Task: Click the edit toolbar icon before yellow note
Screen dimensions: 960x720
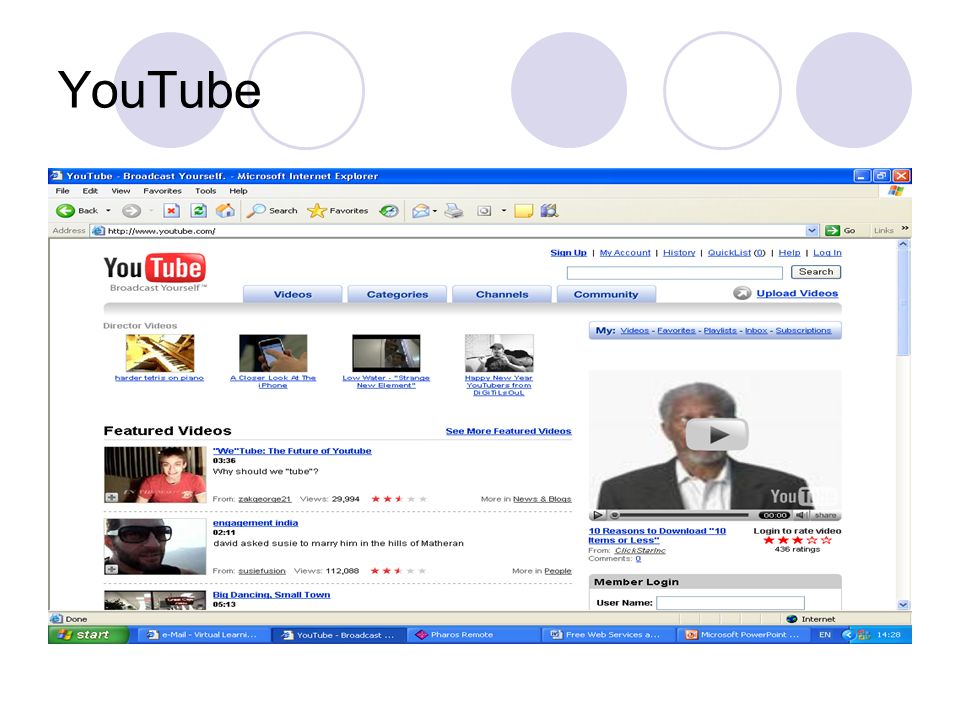Action: [484, 211]
